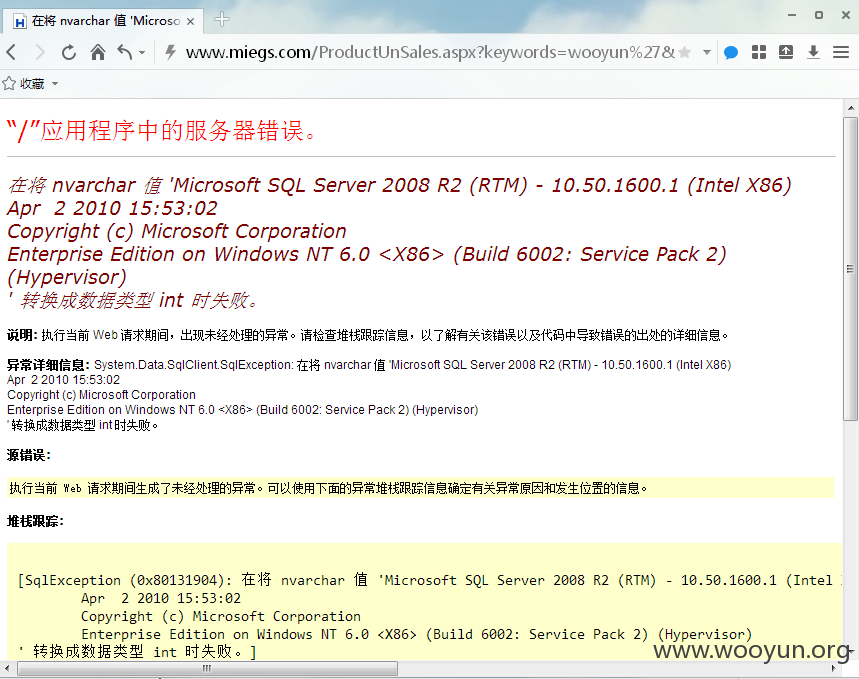Open the 收藏 favorites menu
Screen dimensions: 859x679
click(31, 84)
